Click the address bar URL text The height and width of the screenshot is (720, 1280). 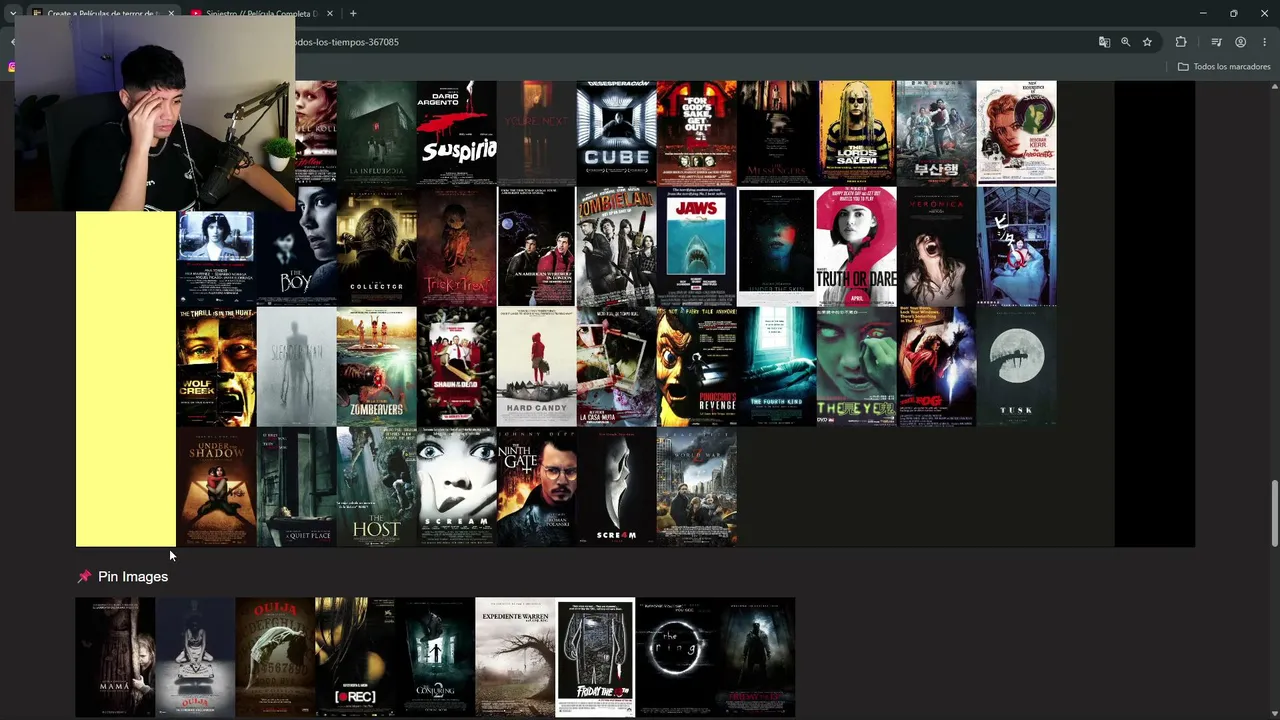(346, 42)
